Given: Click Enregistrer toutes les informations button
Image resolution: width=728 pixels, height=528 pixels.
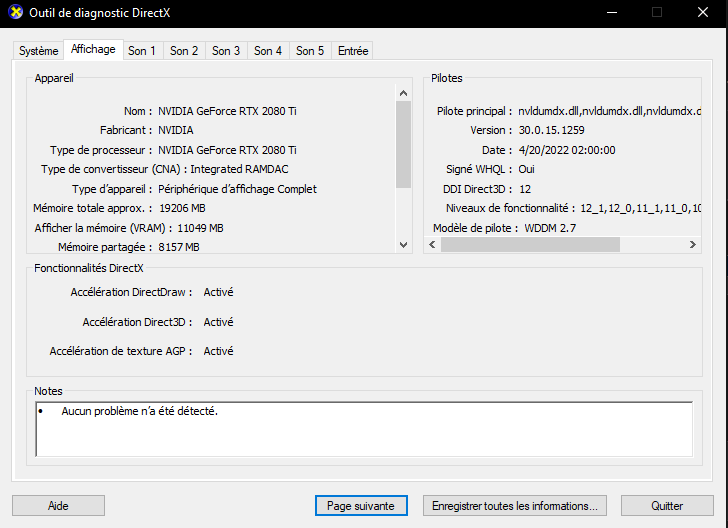Looking at the screenshot, I should tap(514, 506).
